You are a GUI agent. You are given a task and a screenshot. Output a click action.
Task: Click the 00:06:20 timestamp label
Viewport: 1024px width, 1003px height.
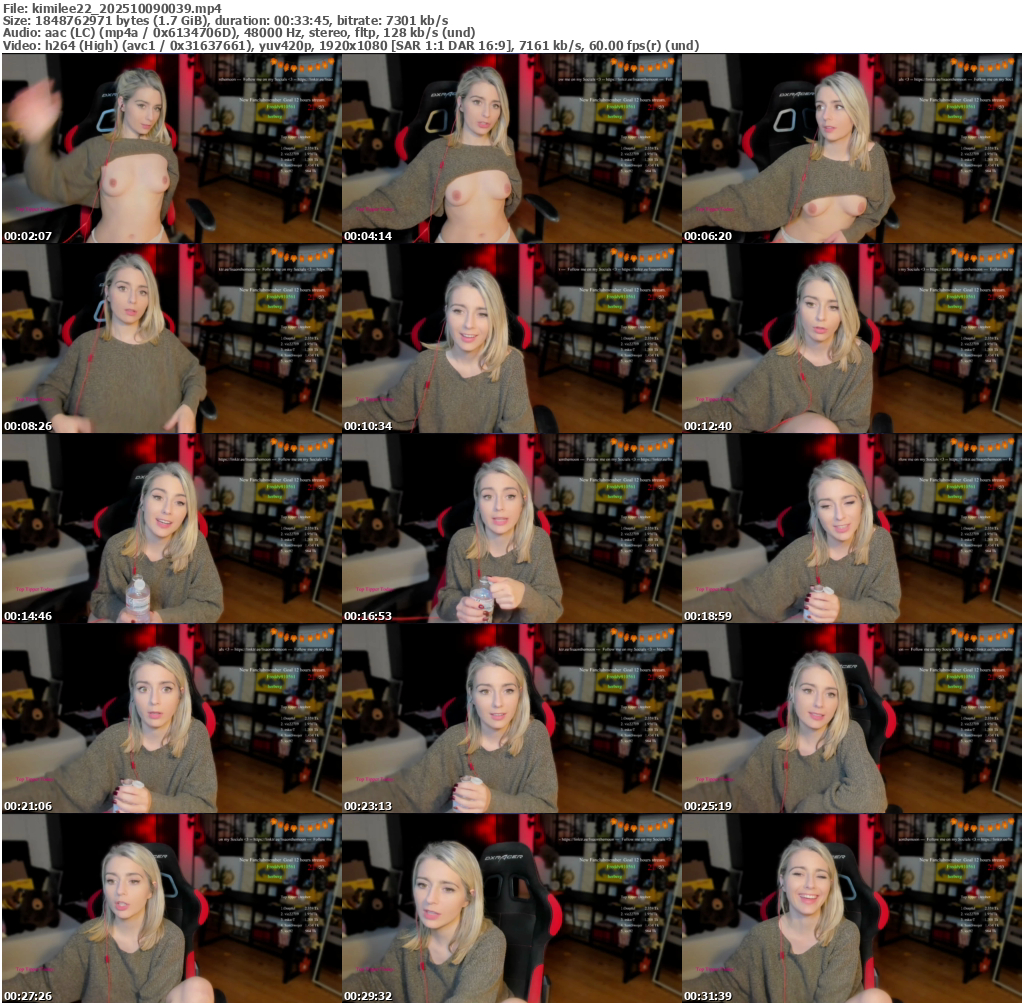pyautogui.click(x=708, y=236)
